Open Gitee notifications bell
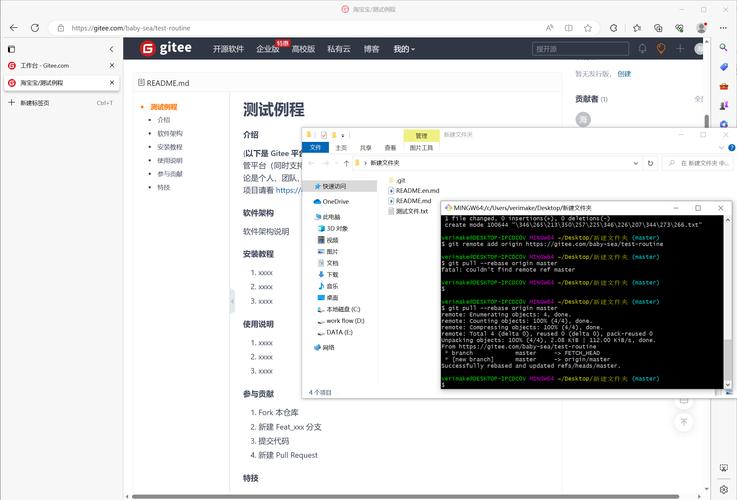737x500 pixels. (x=642, y=48)
